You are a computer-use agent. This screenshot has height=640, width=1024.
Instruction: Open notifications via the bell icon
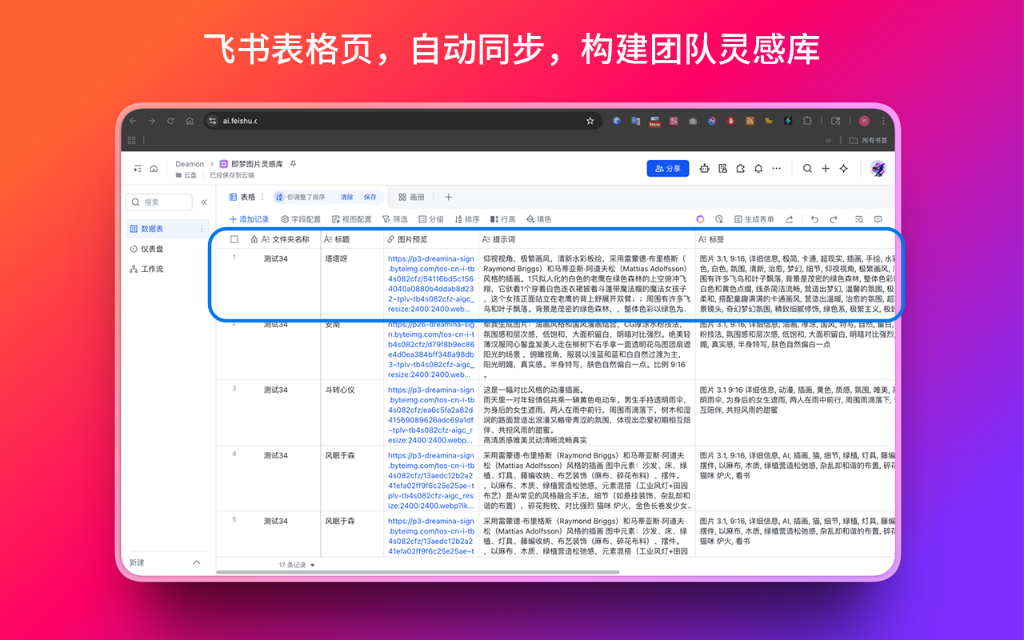tap(758, 168)
